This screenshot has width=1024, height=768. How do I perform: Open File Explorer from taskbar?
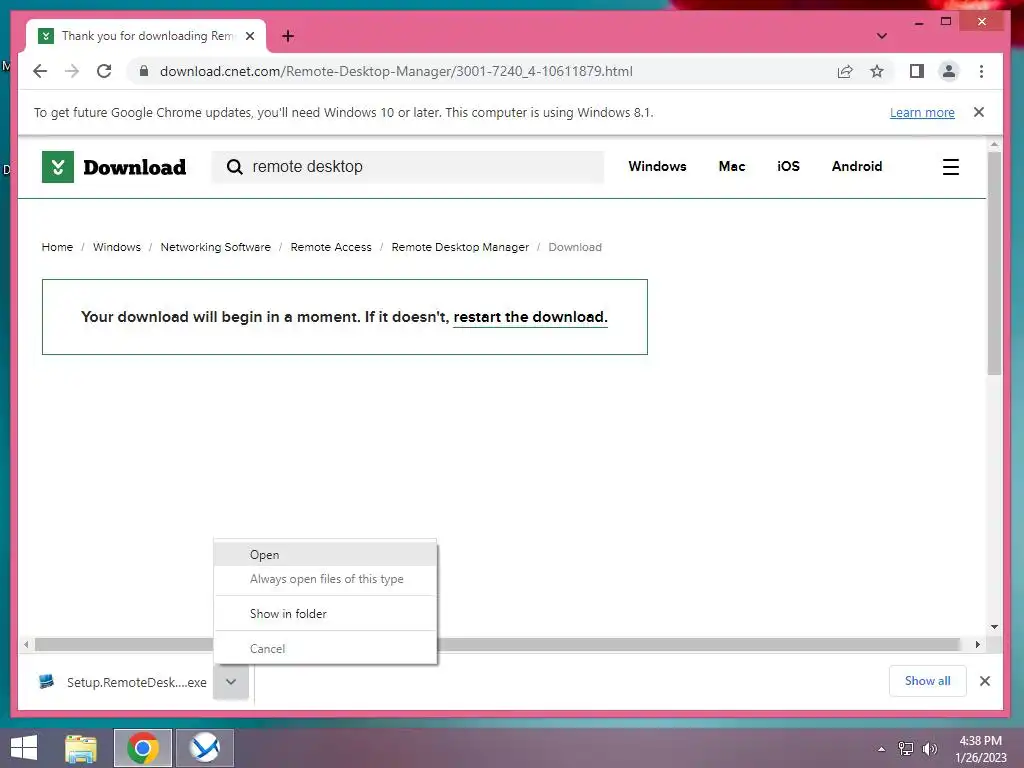click(81, 748)
